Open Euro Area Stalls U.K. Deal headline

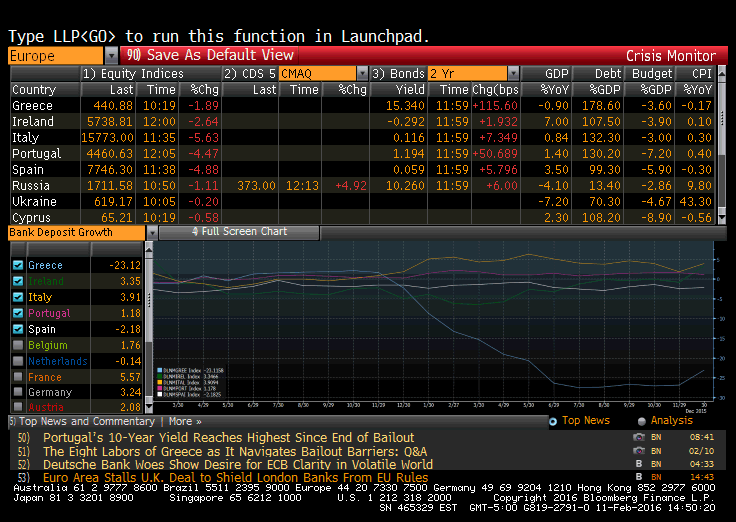(x=236, y=478)
